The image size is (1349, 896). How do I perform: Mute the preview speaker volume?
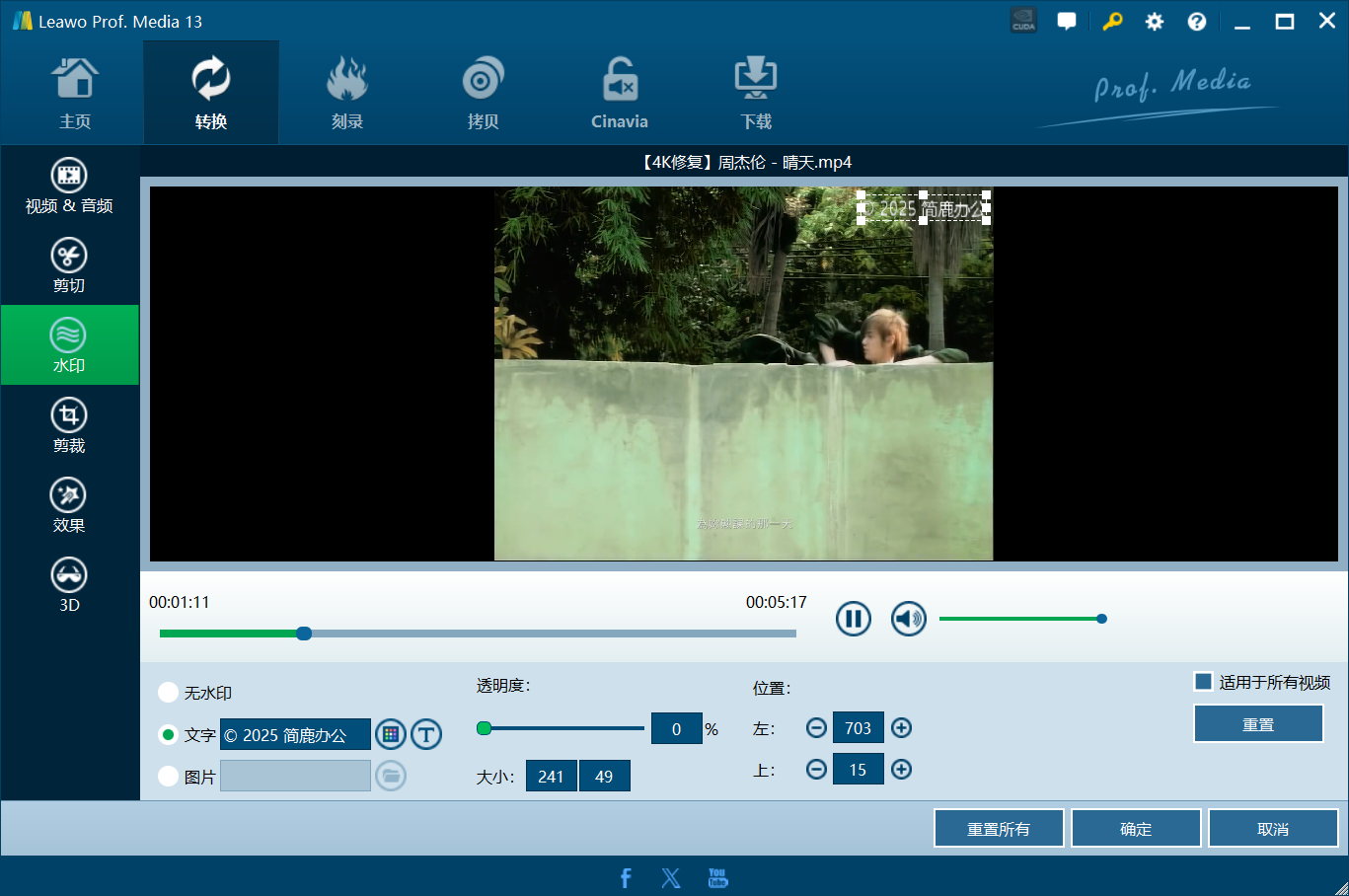(909, 619)
